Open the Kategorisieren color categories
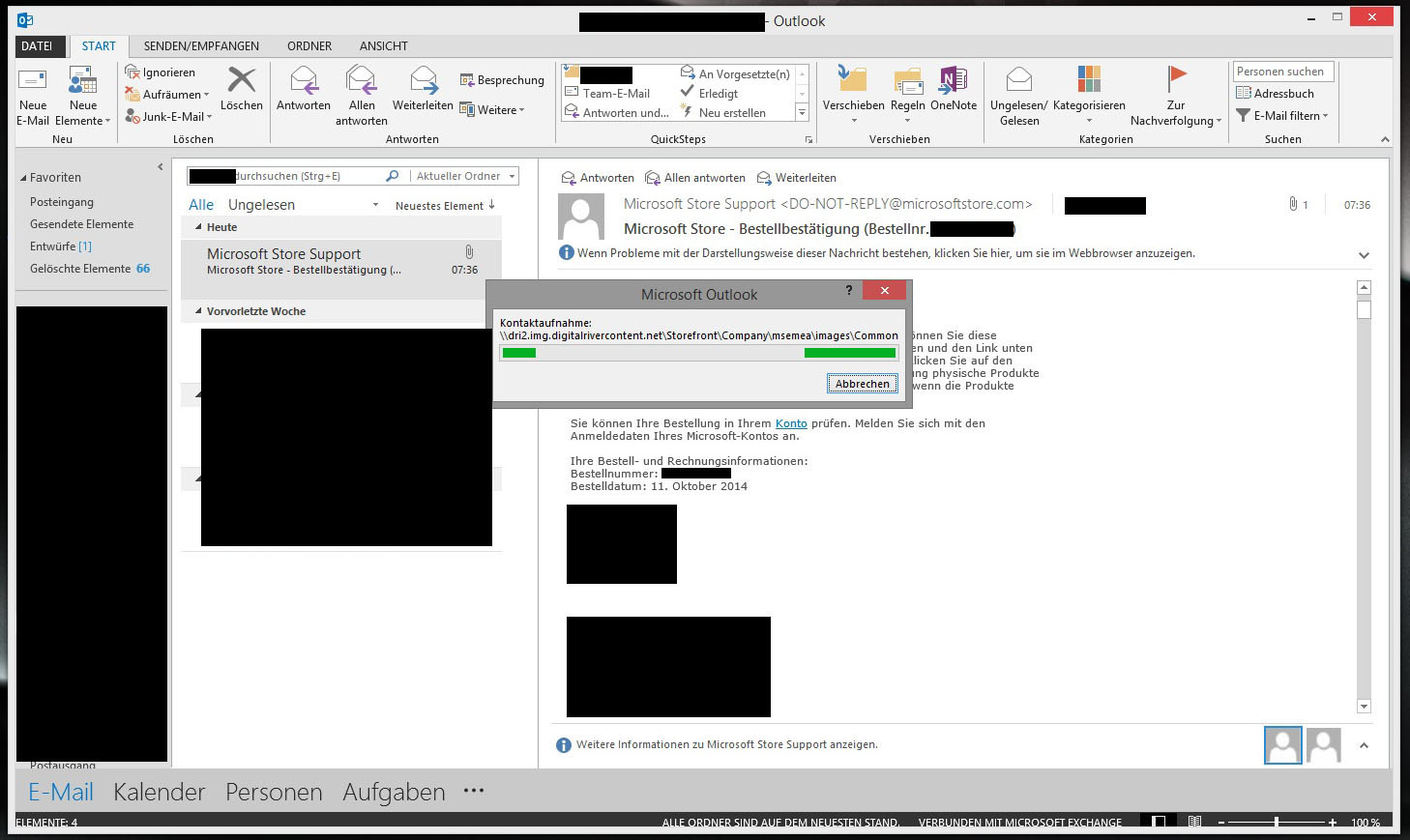 click(1089, 95)
